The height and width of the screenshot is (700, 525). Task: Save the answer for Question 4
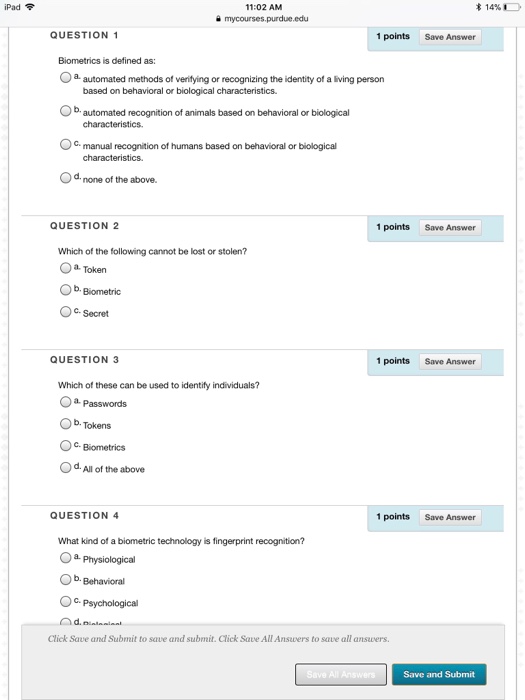click(x=450, y=517)
